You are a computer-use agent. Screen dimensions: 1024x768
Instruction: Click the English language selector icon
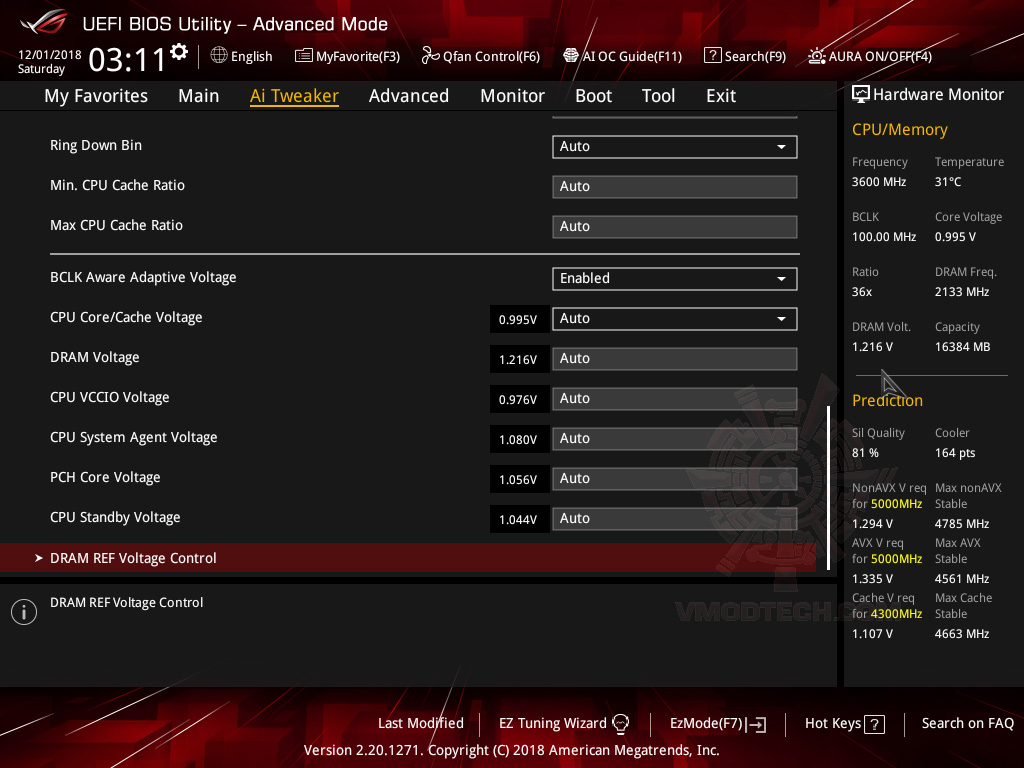point(220,56)
